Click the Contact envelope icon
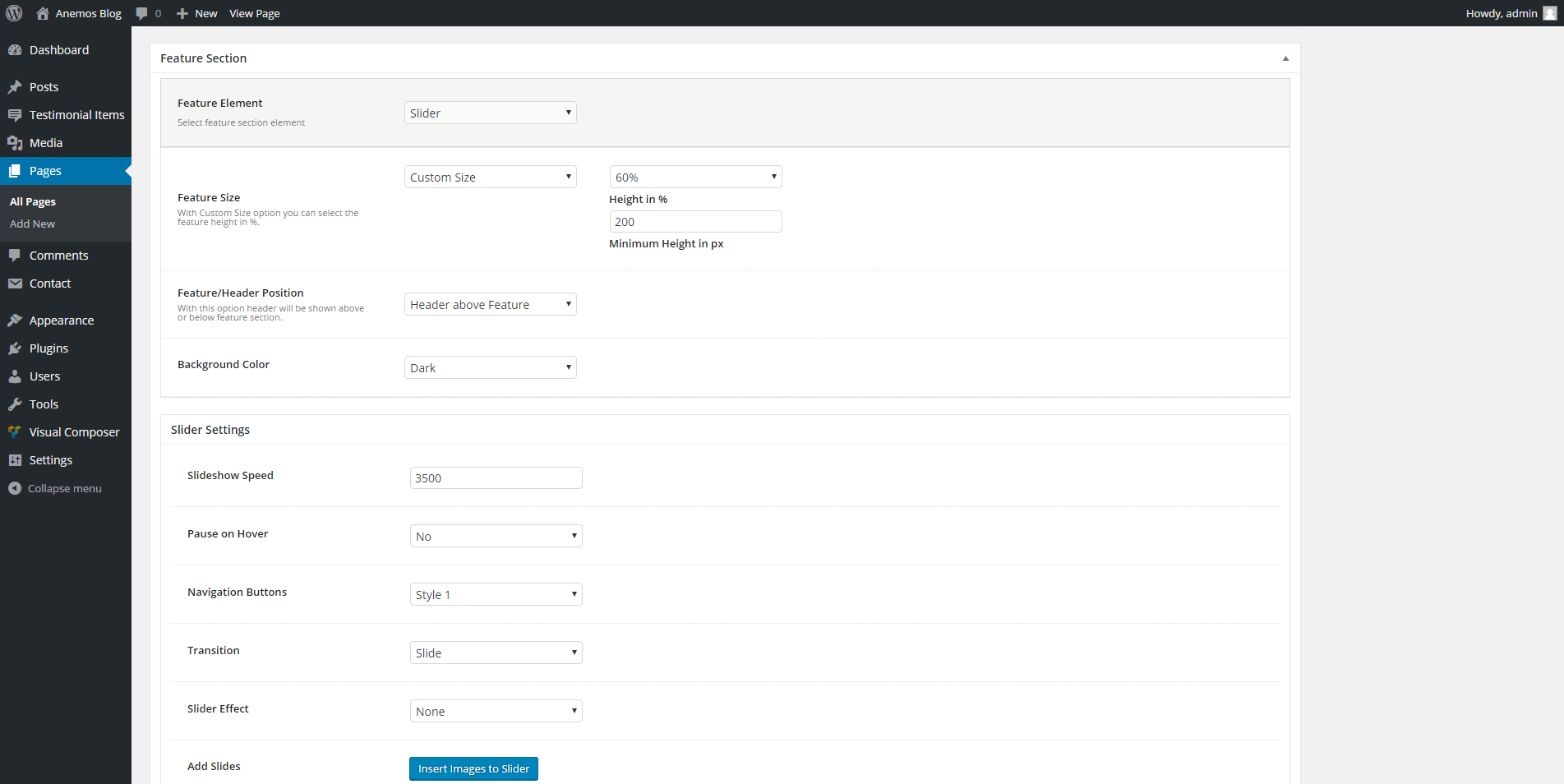The width and height of the screenshot is (1564, 784). point(15,284)
